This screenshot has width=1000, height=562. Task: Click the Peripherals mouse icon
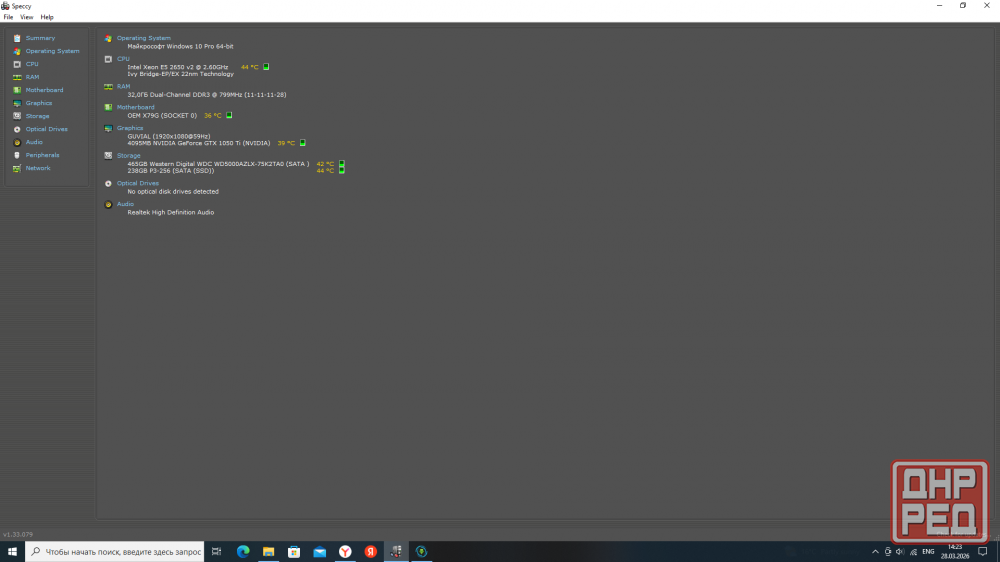click(x=17, y=155)
